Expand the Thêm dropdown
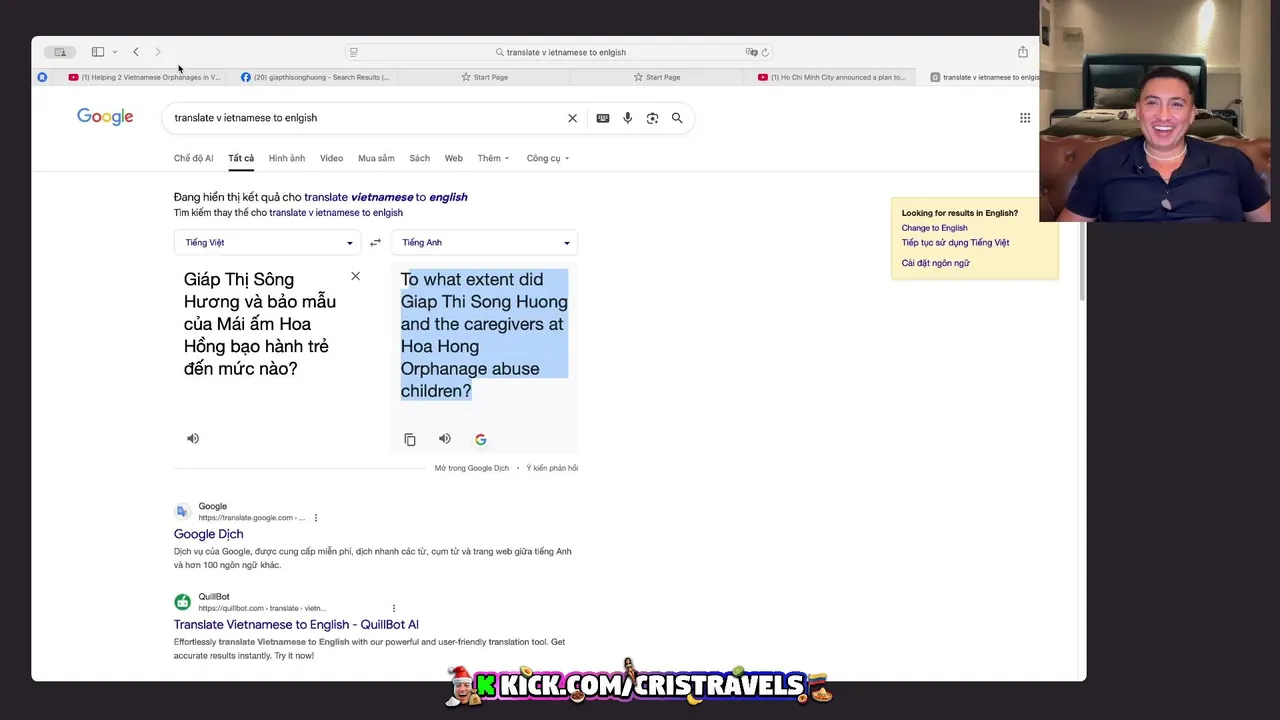 coord(493,158)
